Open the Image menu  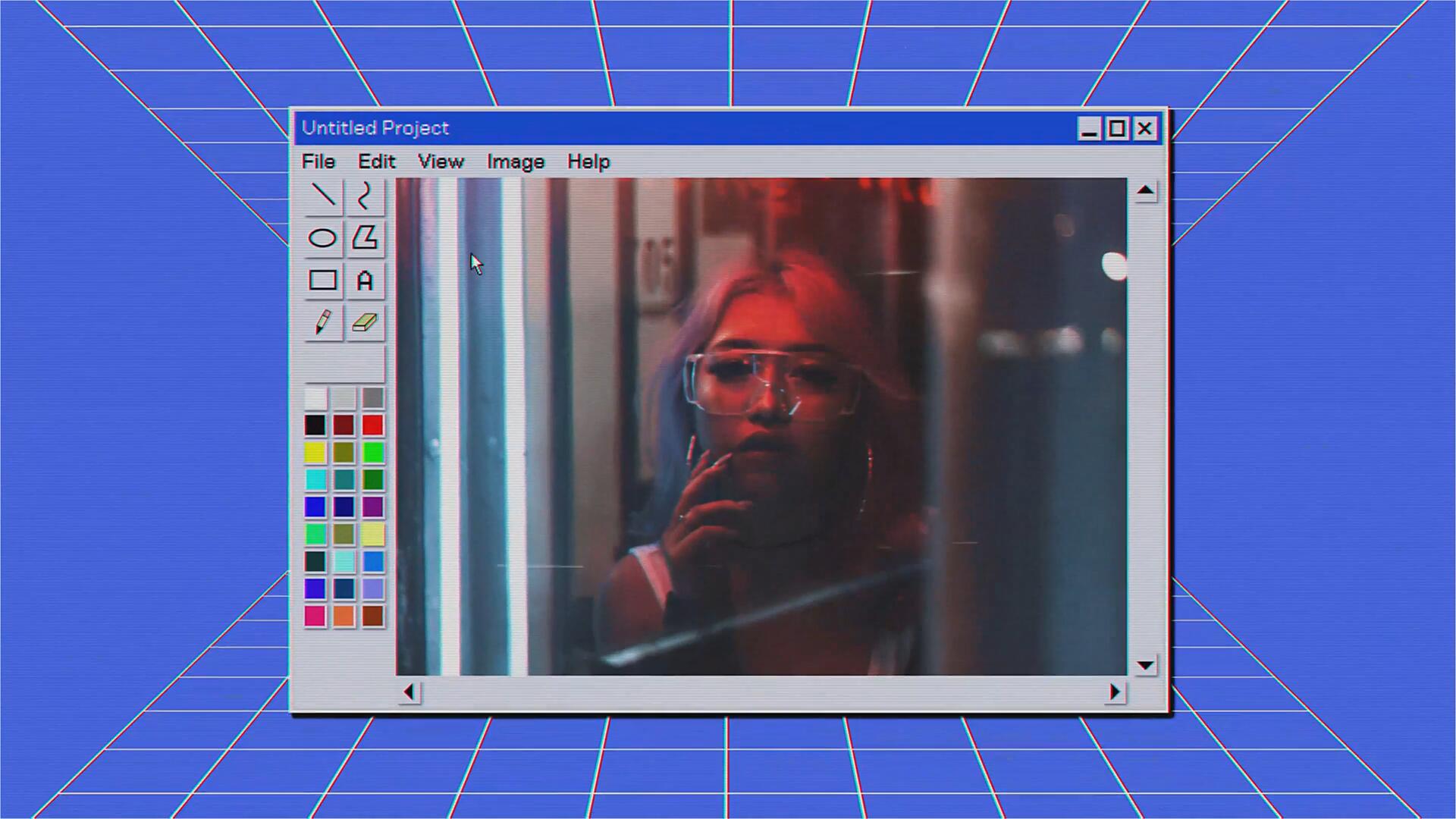click(x=515, y=162)
